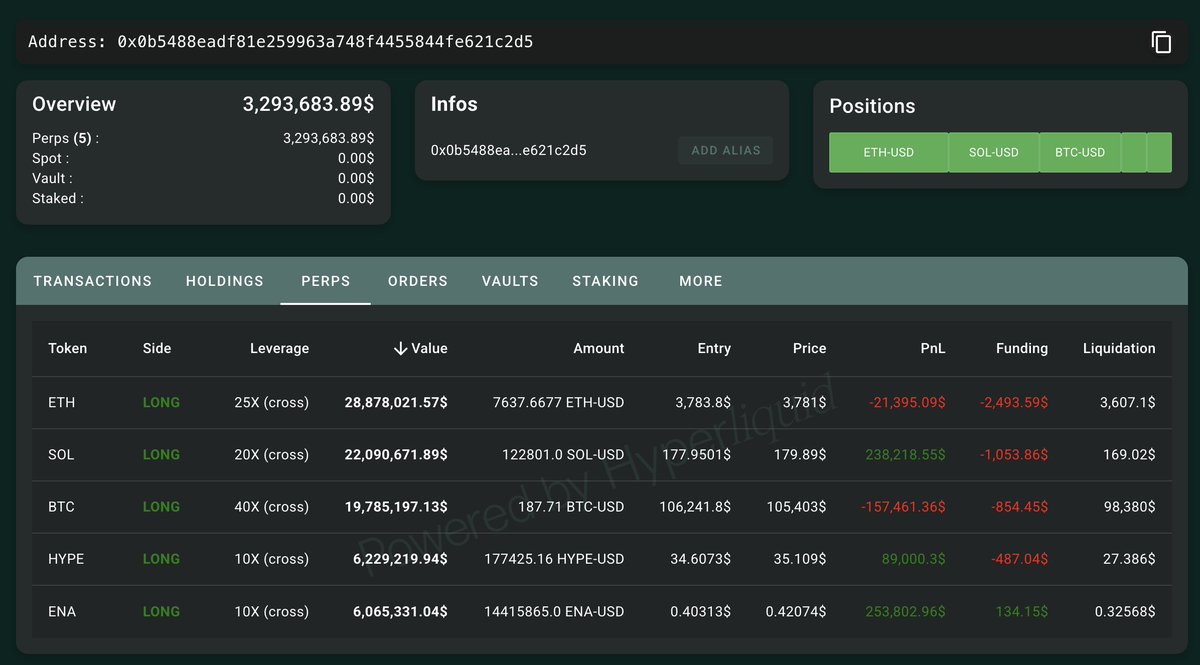This screenshot has width=1200, height=665.
Task: Switch to the HOLDINGS tab
Action: [x=225, y=281]
